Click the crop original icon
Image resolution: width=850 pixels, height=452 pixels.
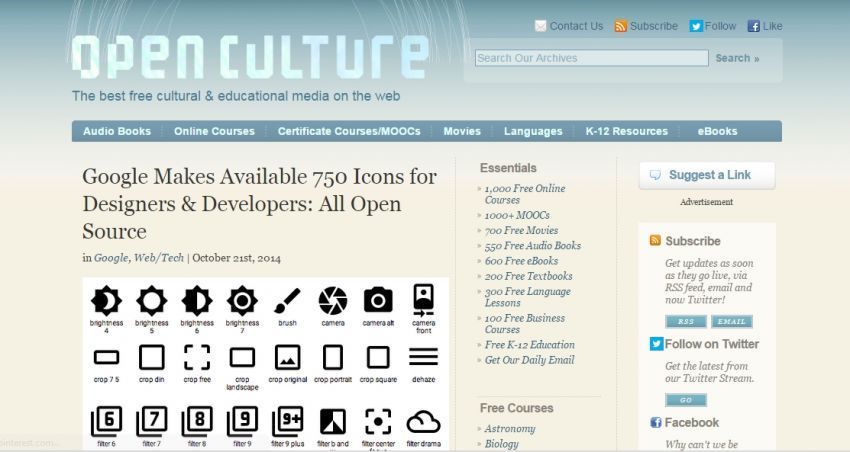[x=287, y=358]
